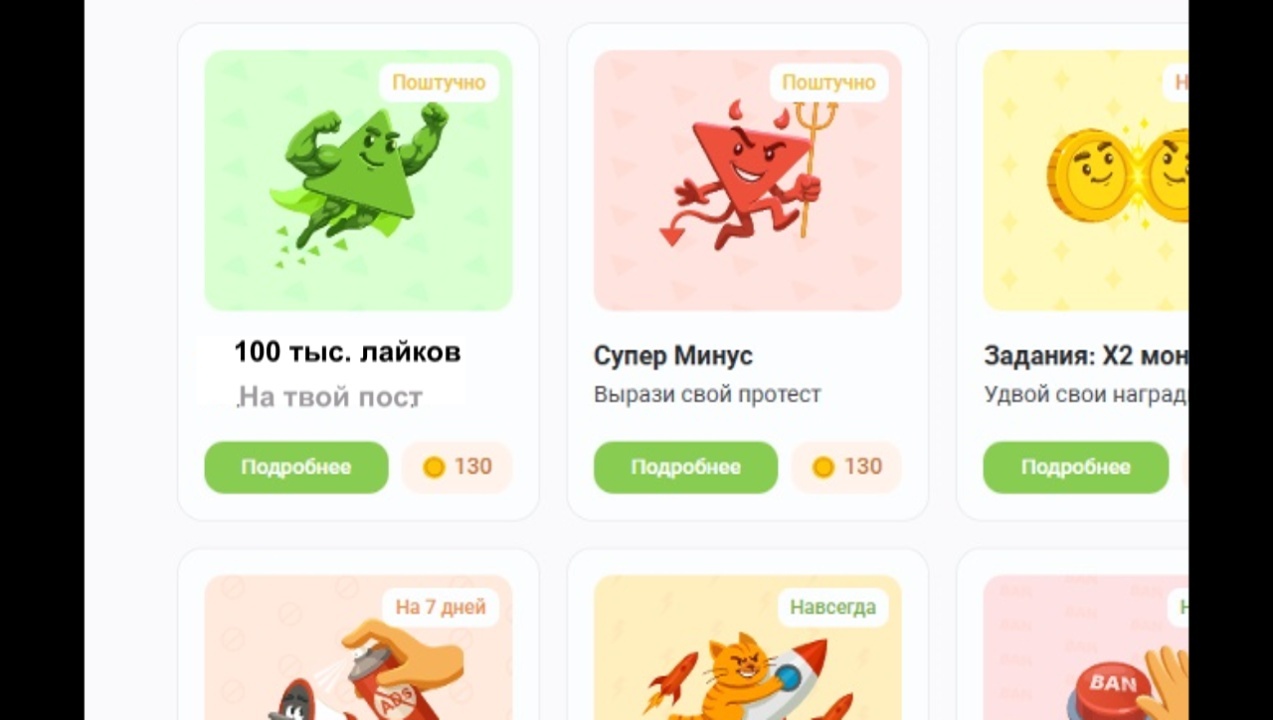Click the Супер Минус title
The width and height of the screenshot is (1273, 720).
(x=673, y=356)
